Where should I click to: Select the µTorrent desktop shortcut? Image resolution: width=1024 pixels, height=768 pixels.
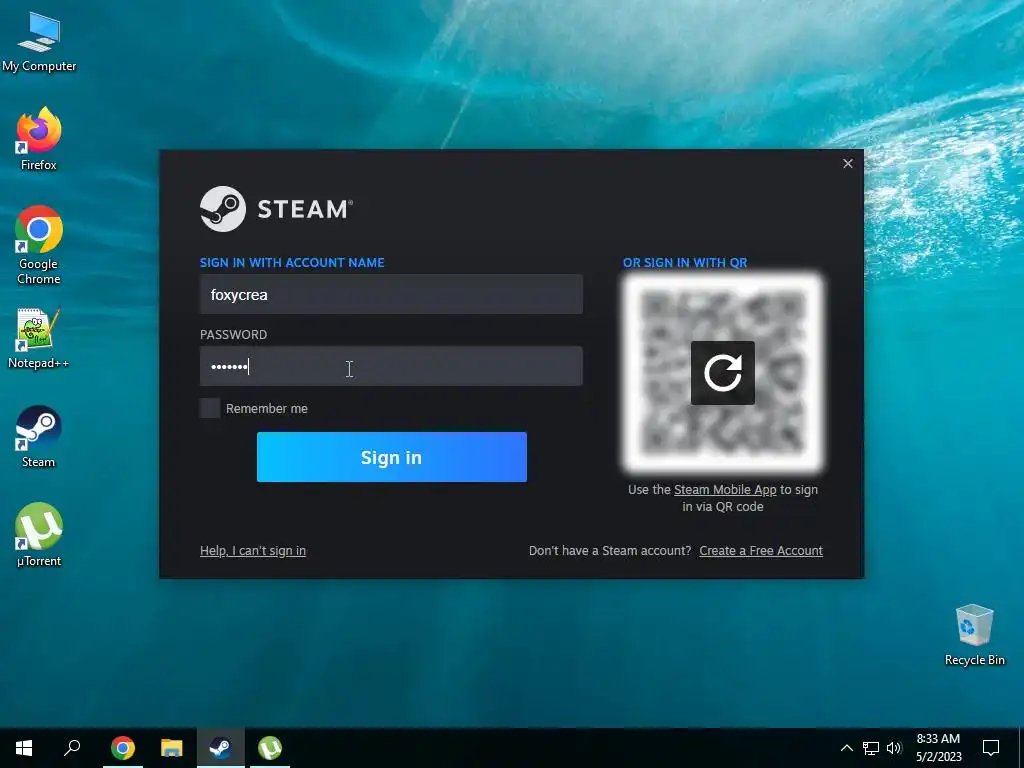tap(39, 534)
